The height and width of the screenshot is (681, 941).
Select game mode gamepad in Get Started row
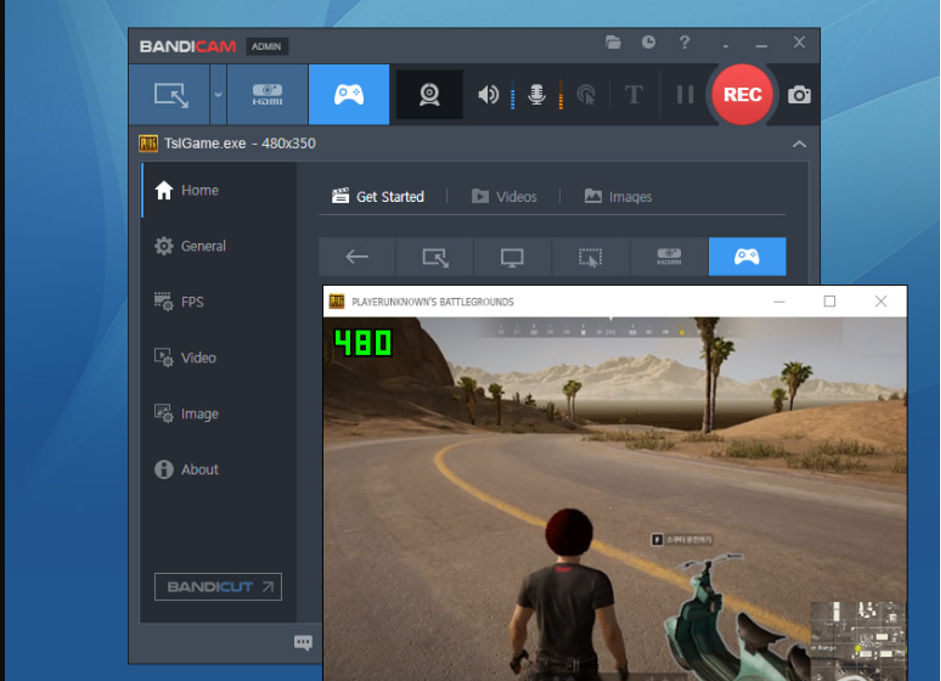click(x=747, y=257)
